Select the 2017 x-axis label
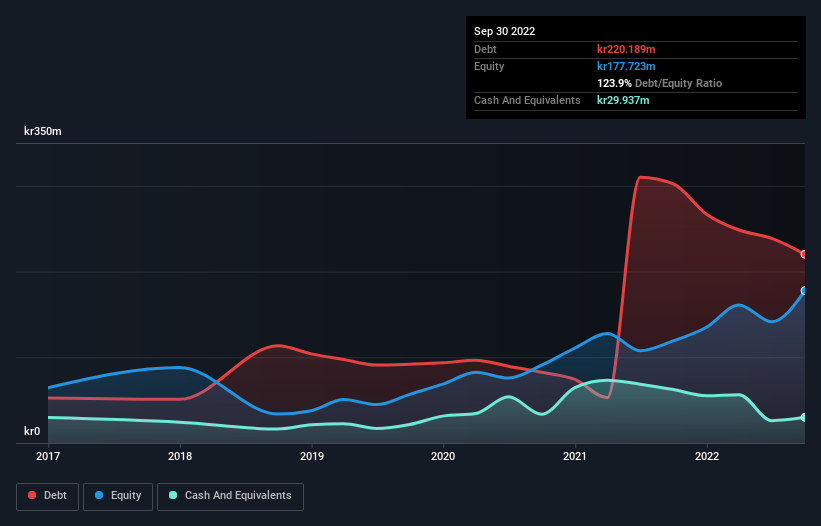 (48, 456)
